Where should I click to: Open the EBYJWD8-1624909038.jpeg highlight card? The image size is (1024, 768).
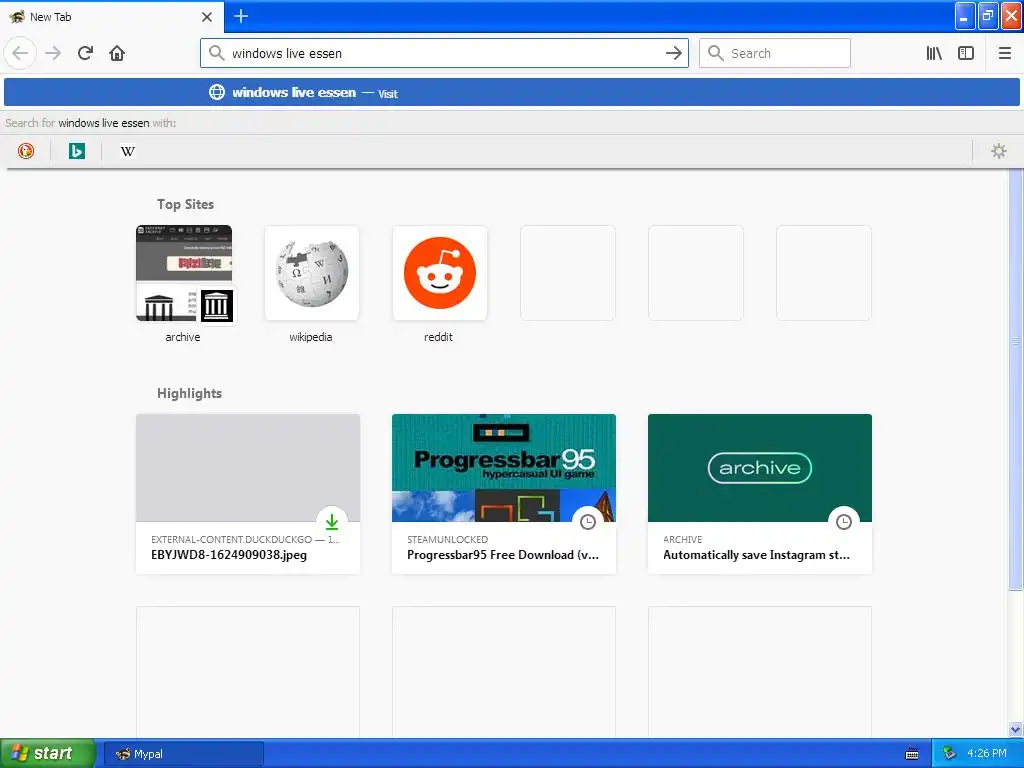point(248,494)
